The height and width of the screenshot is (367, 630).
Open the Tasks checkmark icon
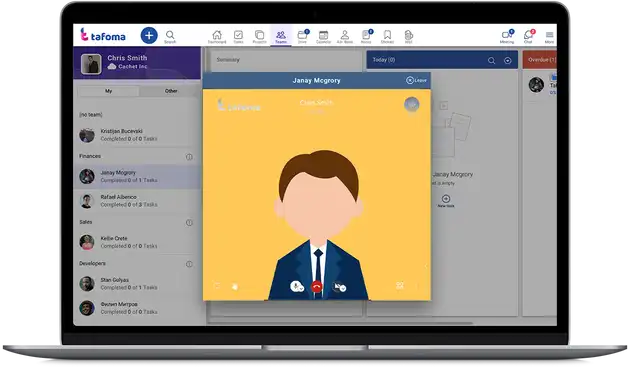238,37
